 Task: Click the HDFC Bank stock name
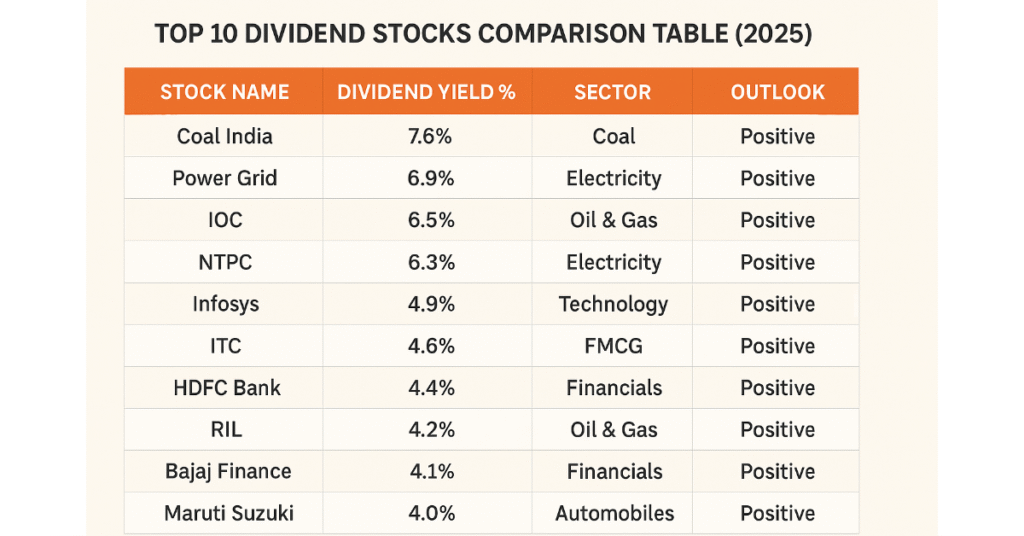tap(224, 388)
